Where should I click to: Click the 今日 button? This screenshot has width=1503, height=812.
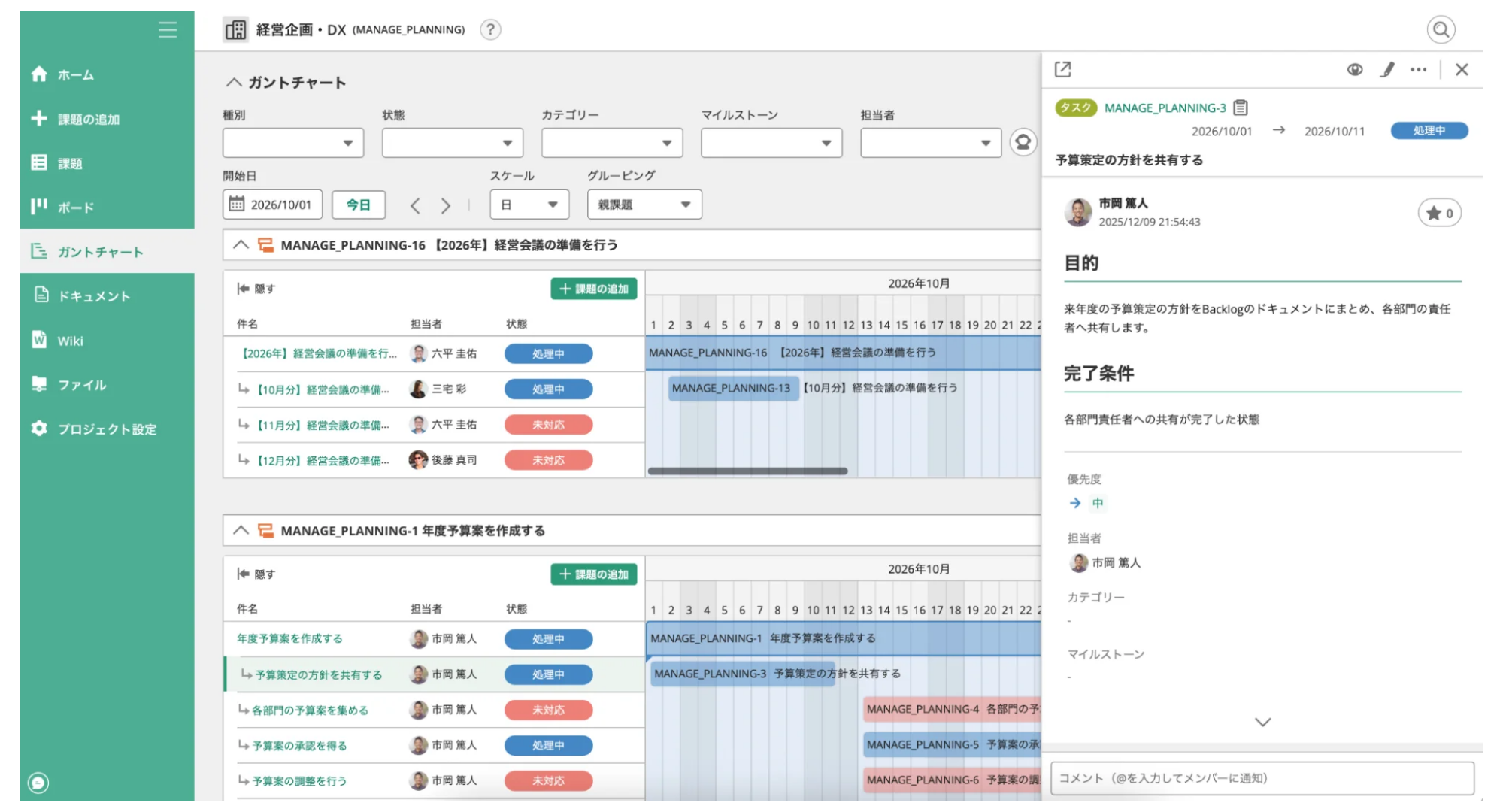pyautogui.click(x=359, y=205)
